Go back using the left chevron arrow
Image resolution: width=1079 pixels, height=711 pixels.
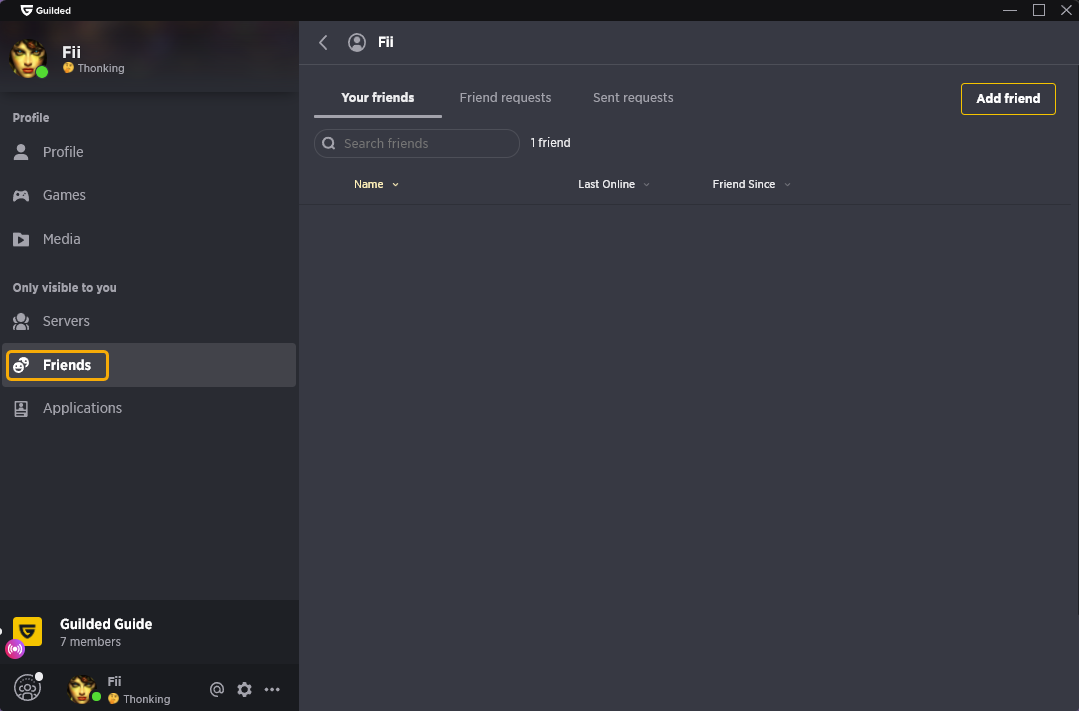click(x=323, y=43)
